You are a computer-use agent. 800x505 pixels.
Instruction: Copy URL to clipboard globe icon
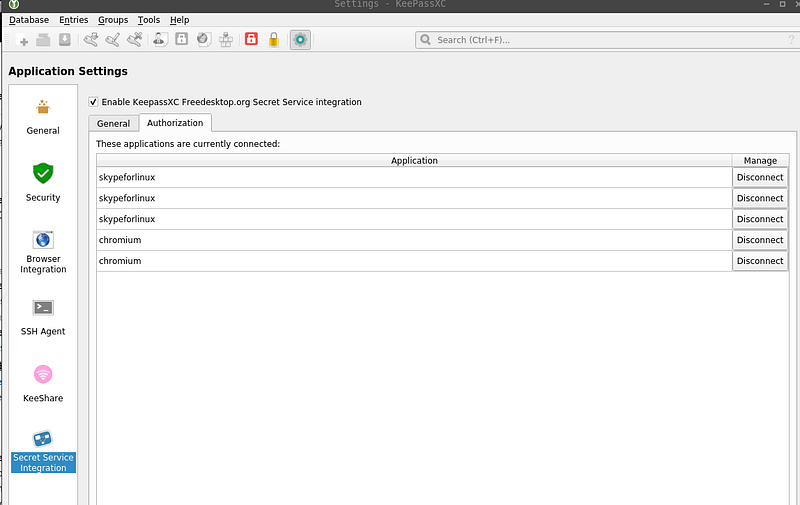pos(204,40)
